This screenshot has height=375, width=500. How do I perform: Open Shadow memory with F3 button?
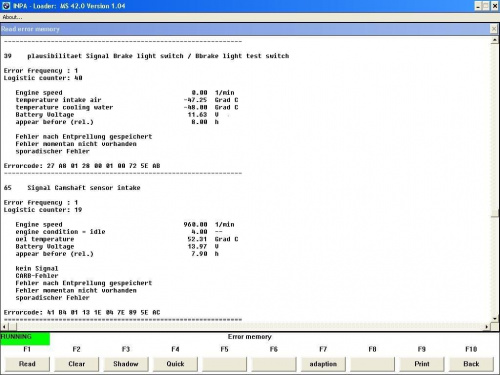[126, 364]
